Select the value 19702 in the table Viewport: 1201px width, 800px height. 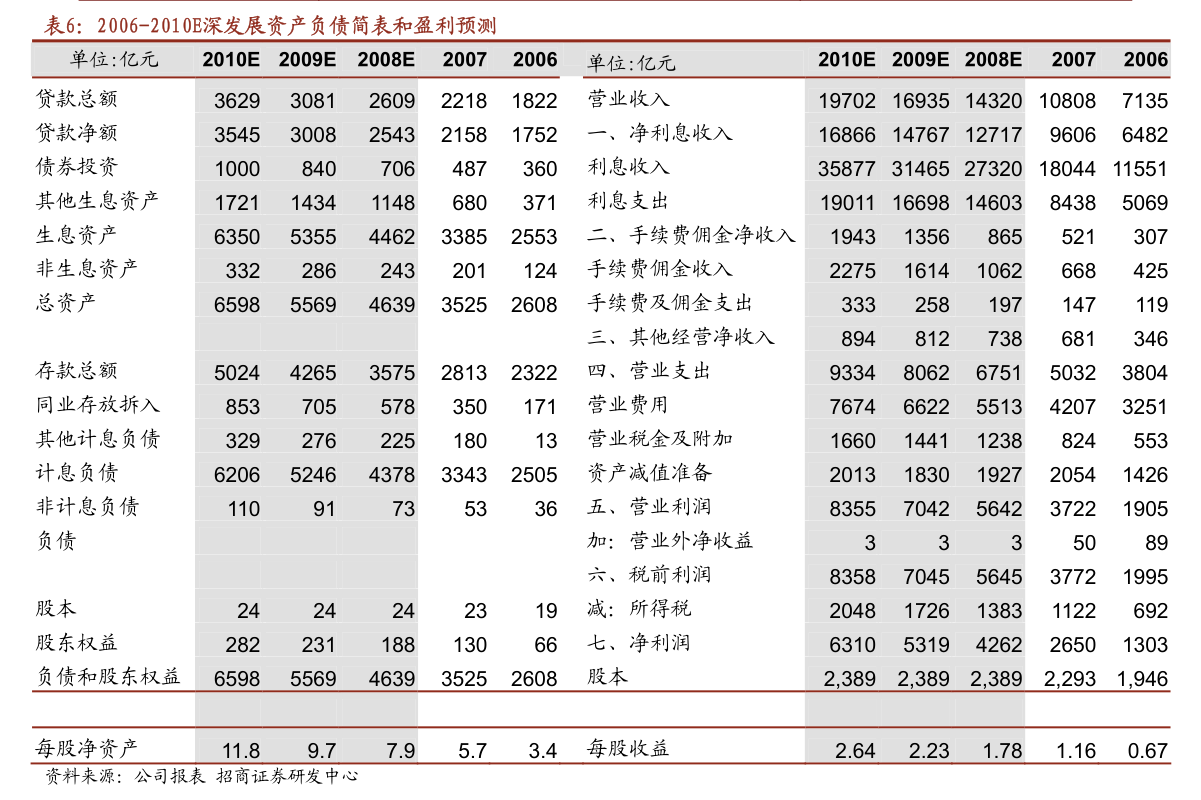846,101
